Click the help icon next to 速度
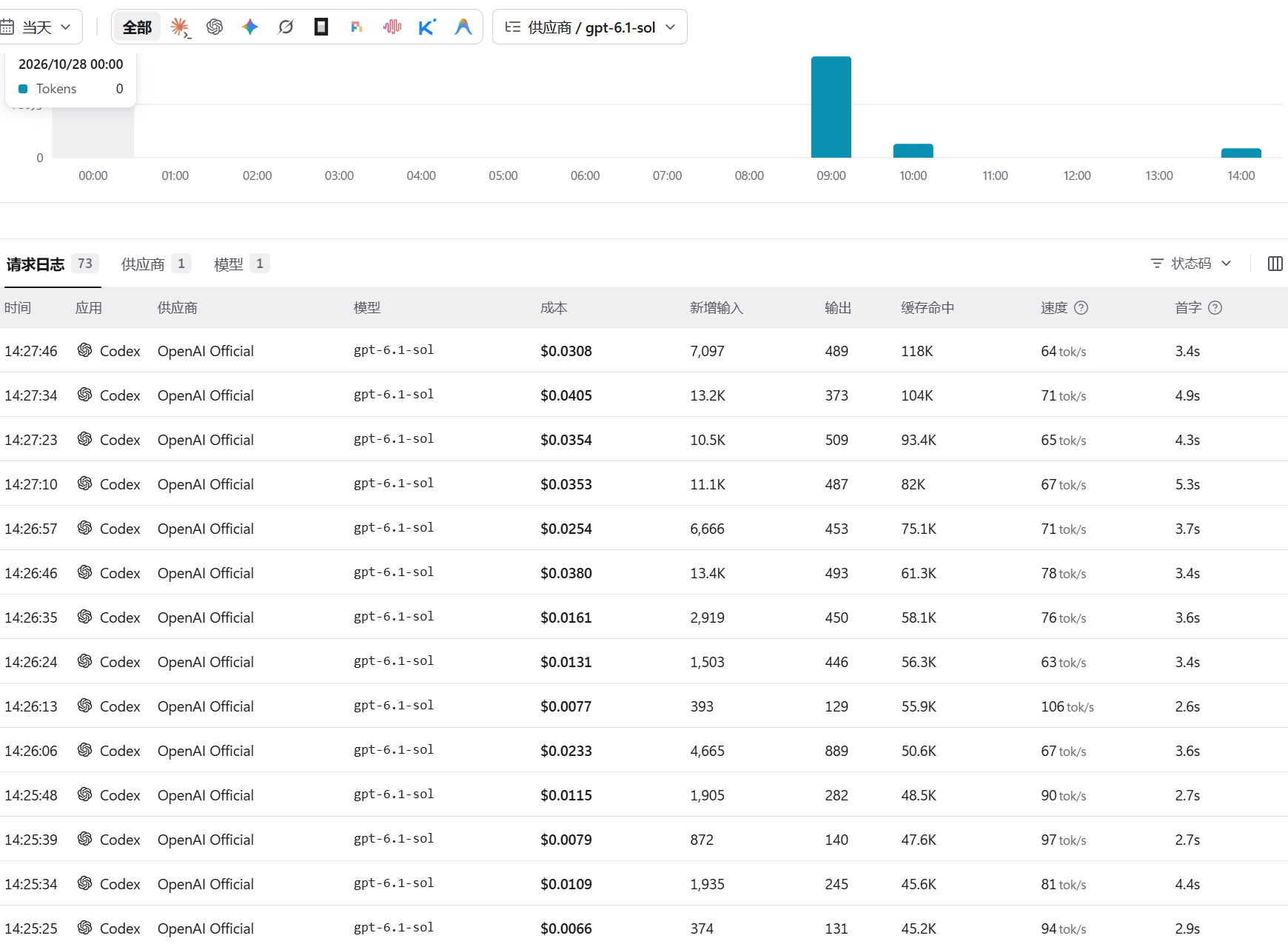1288x947 pixels. click(1081, 308)
